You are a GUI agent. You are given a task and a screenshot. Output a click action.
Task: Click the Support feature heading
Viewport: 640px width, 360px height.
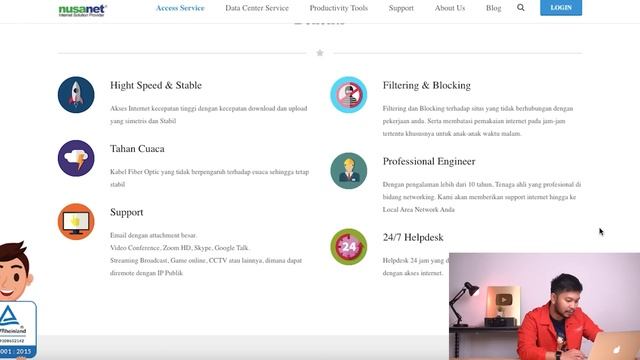point(127,212)
